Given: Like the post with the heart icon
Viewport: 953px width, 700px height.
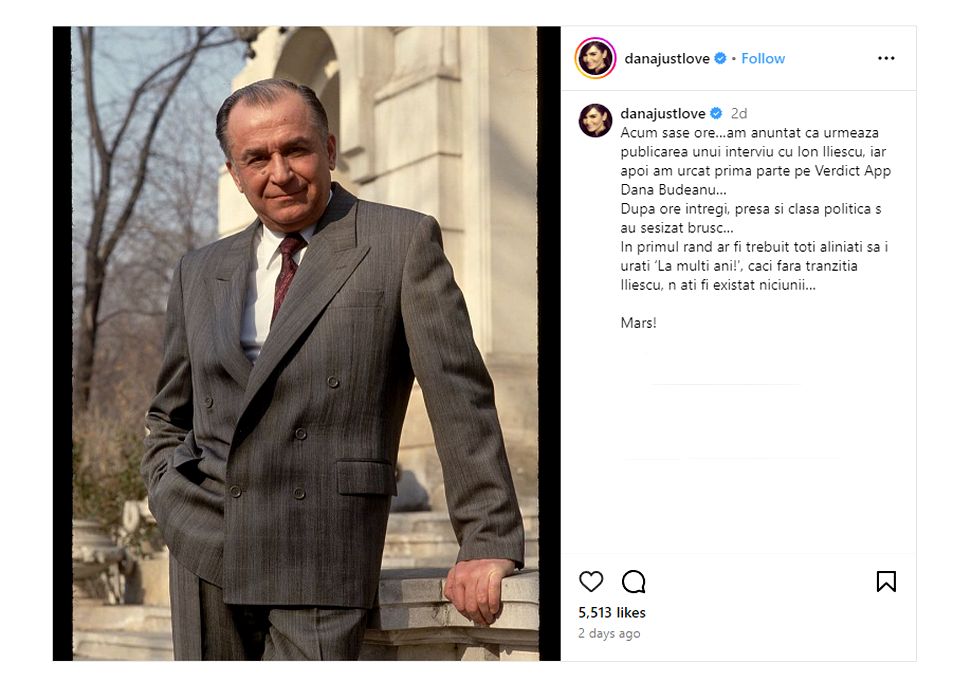Looking at the screenshot, I should (591, 582).
